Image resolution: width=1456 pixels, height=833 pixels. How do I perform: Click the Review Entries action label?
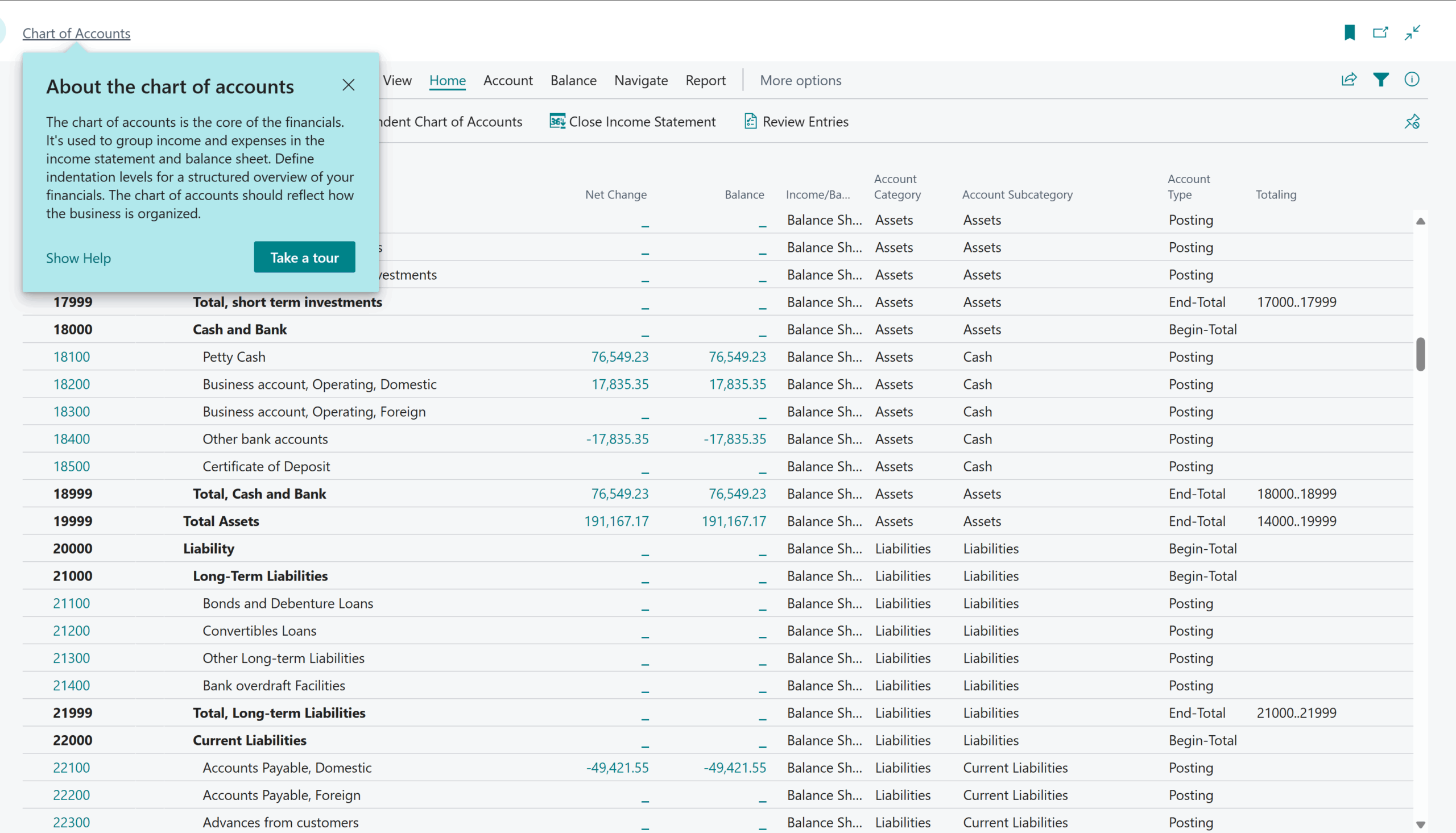pos(805,121)
